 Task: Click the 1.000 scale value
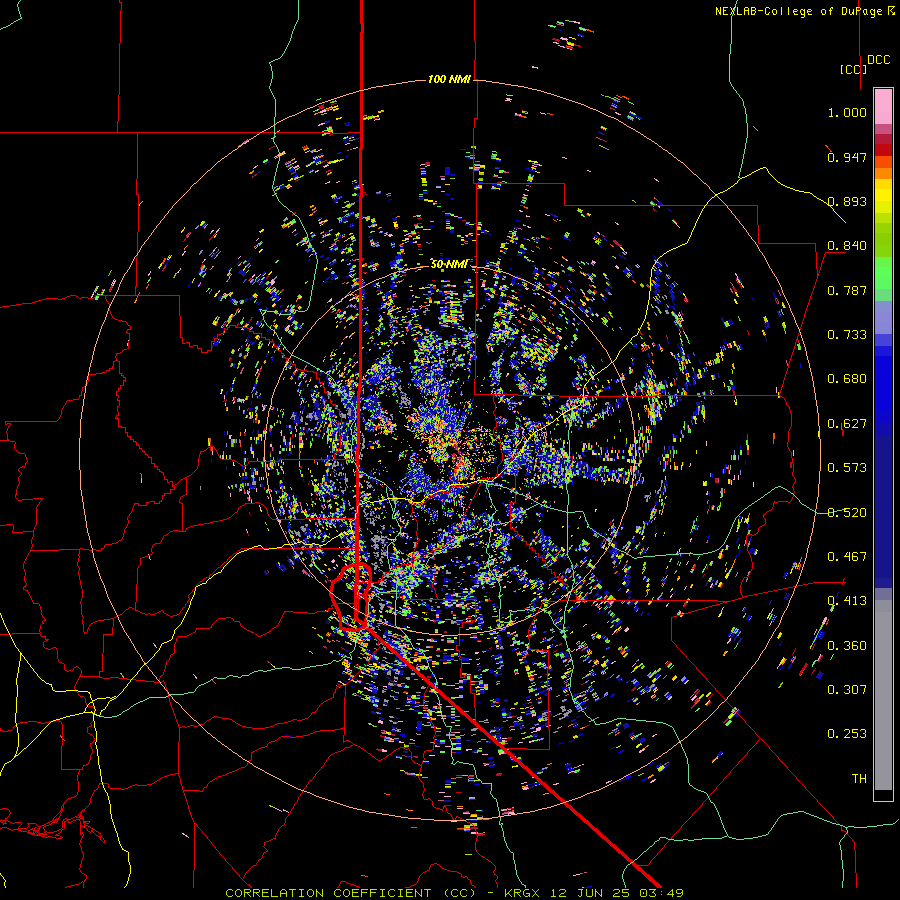click(x=847, y=112)
